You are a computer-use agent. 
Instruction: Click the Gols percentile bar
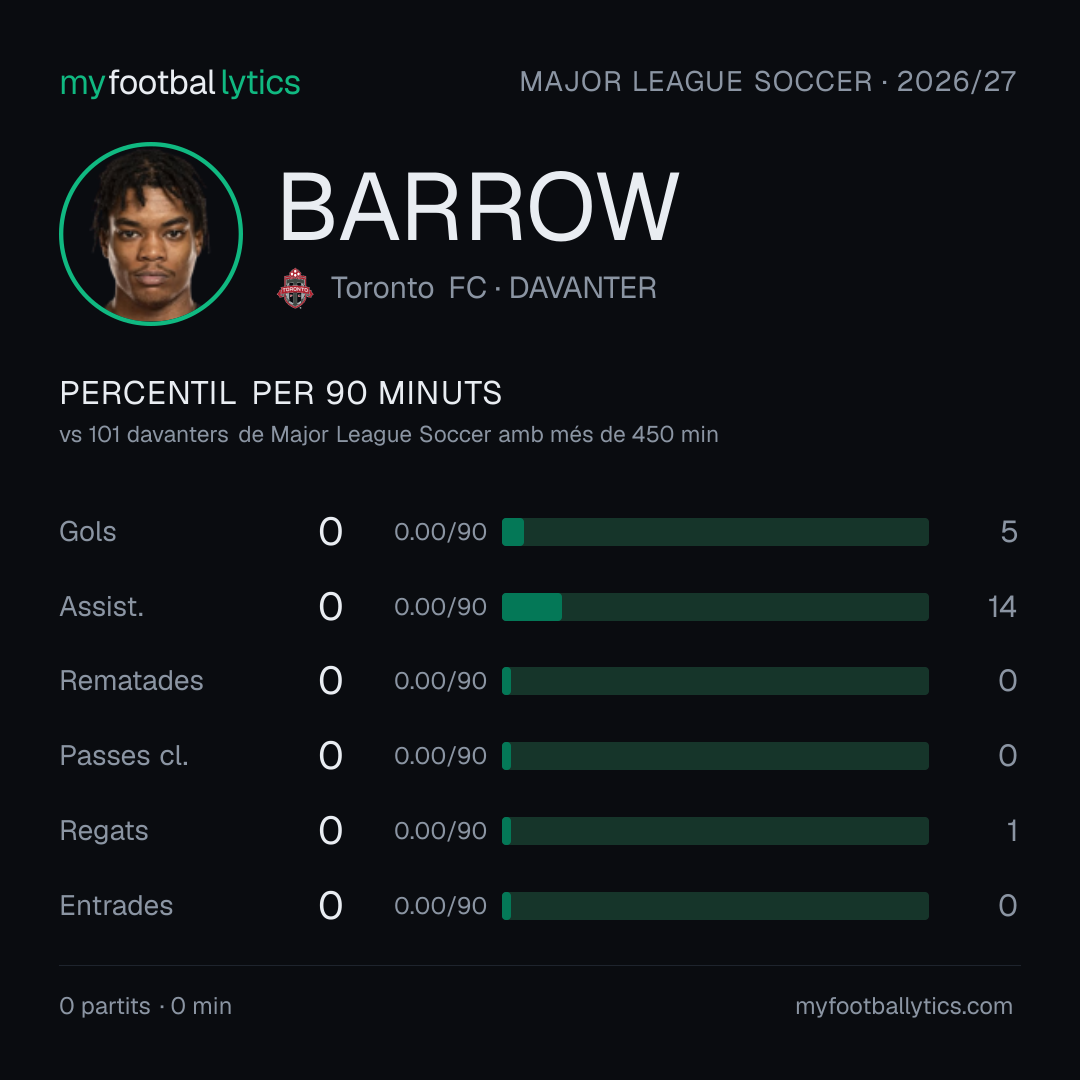715,532
